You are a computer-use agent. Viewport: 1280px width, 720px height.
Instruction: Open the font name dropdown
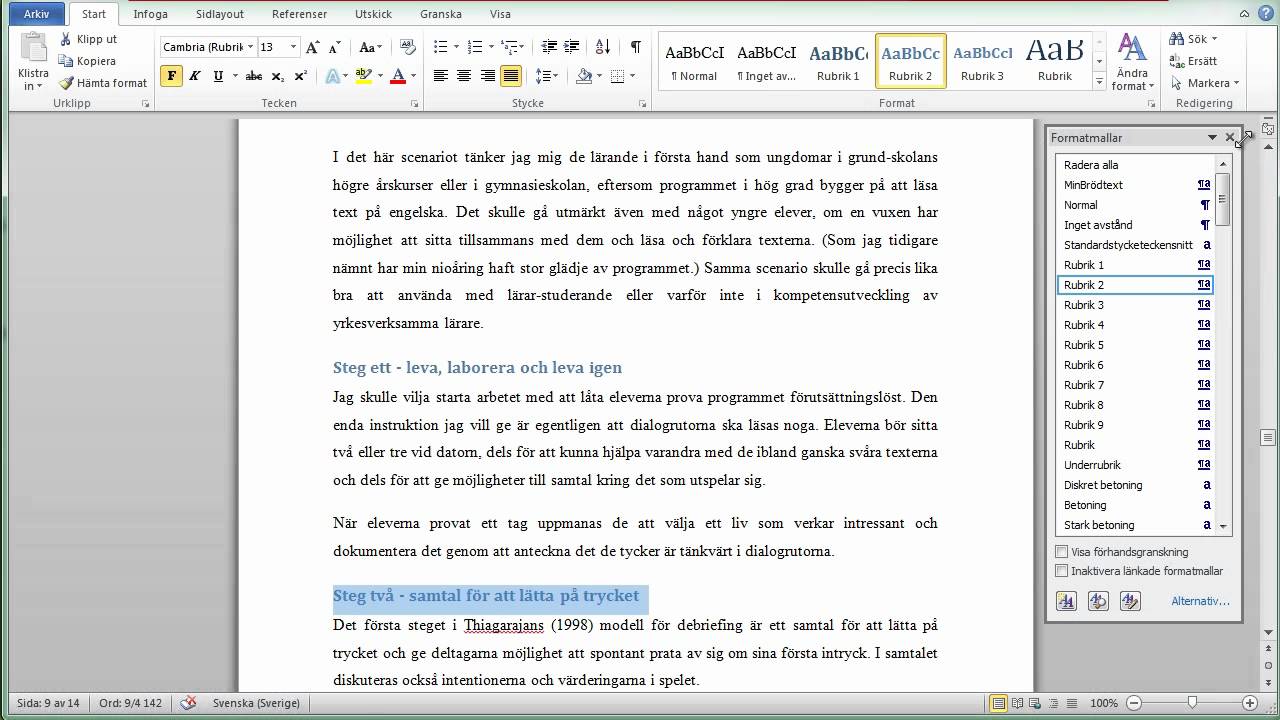pos(250,47)
